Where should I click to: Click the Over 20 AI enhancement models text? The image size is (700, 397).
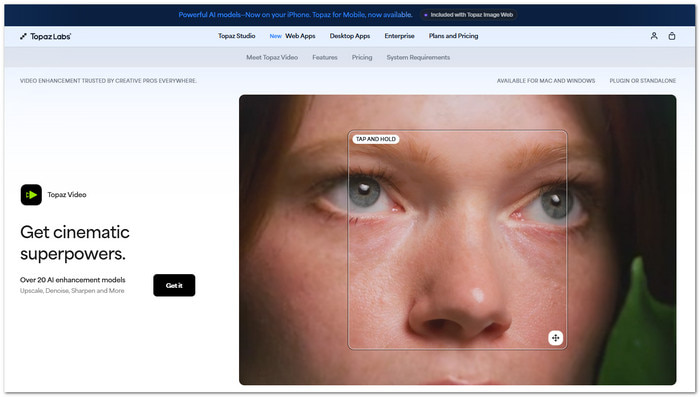coord(73,280)
